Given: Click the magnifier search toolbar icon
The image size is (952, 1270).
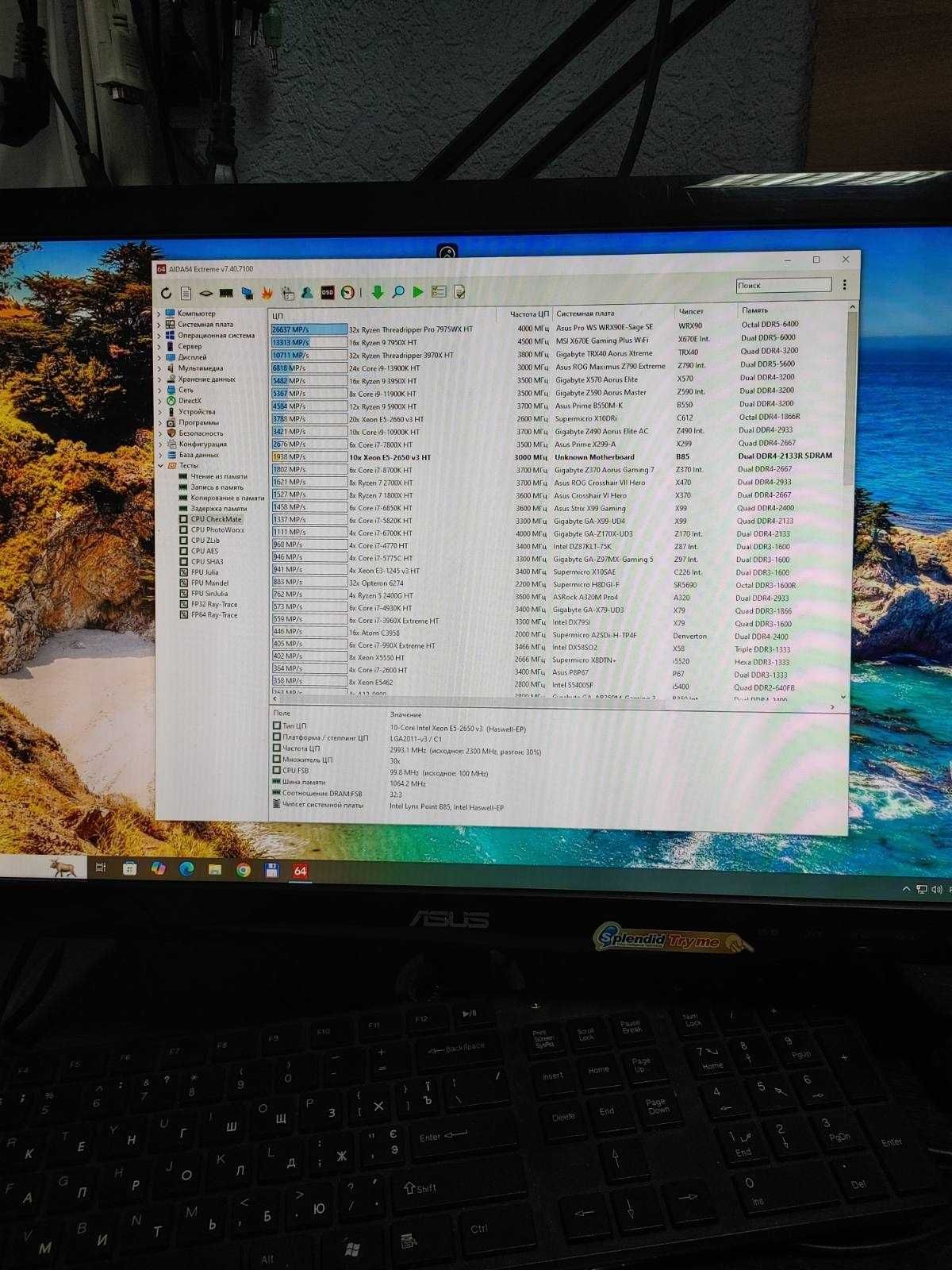Looking at the screenshot, I should pos(398,292).
